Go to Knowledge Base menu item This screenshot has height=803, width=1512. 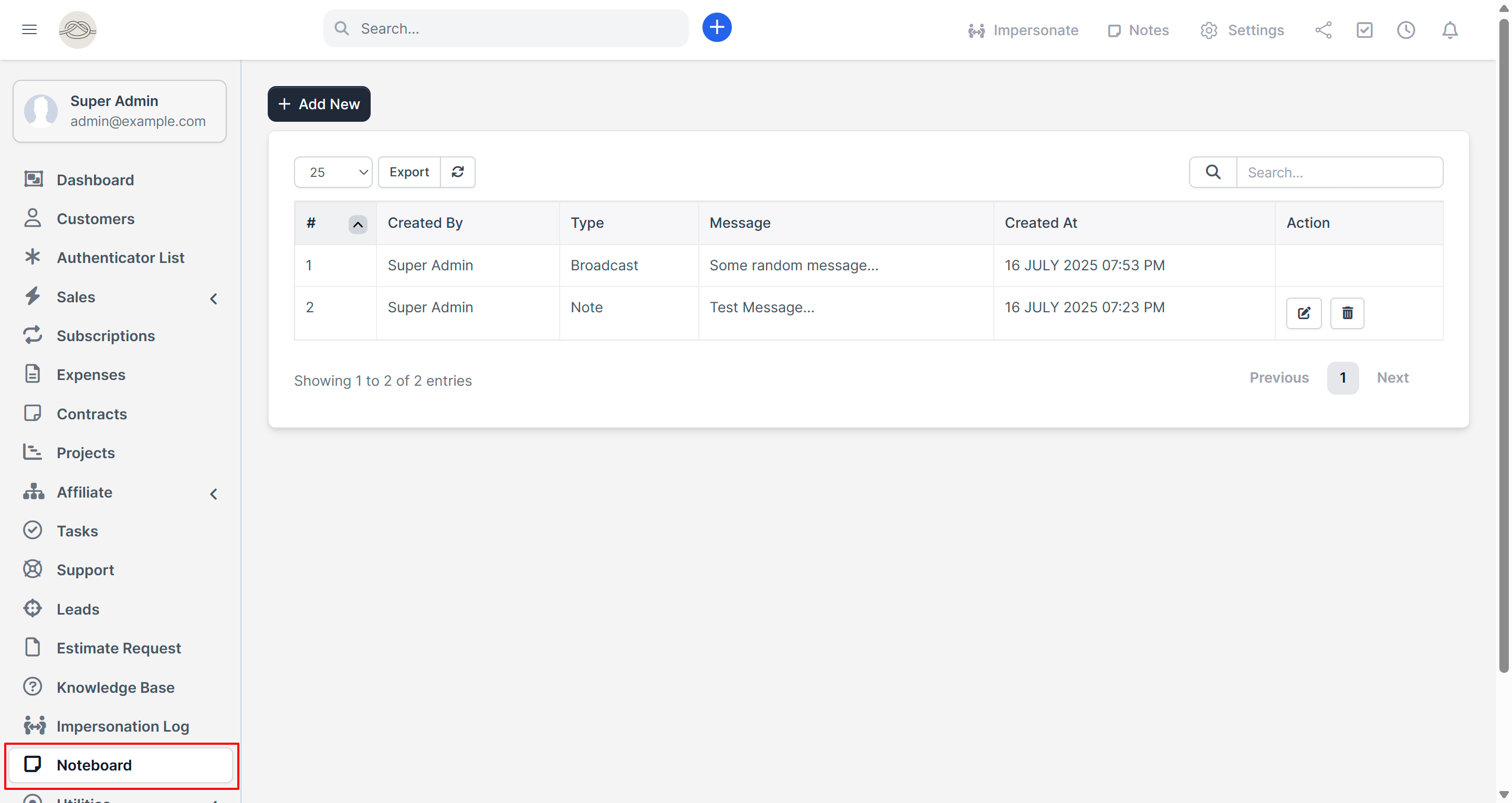coord(115,687)
